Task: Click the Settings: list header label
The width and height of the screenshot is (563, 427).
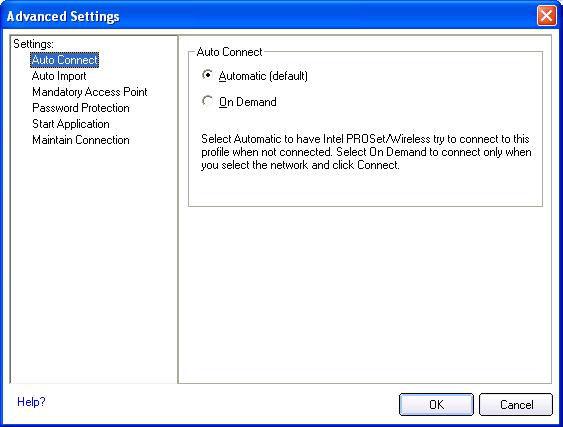Action: click(x=33, y=44)
